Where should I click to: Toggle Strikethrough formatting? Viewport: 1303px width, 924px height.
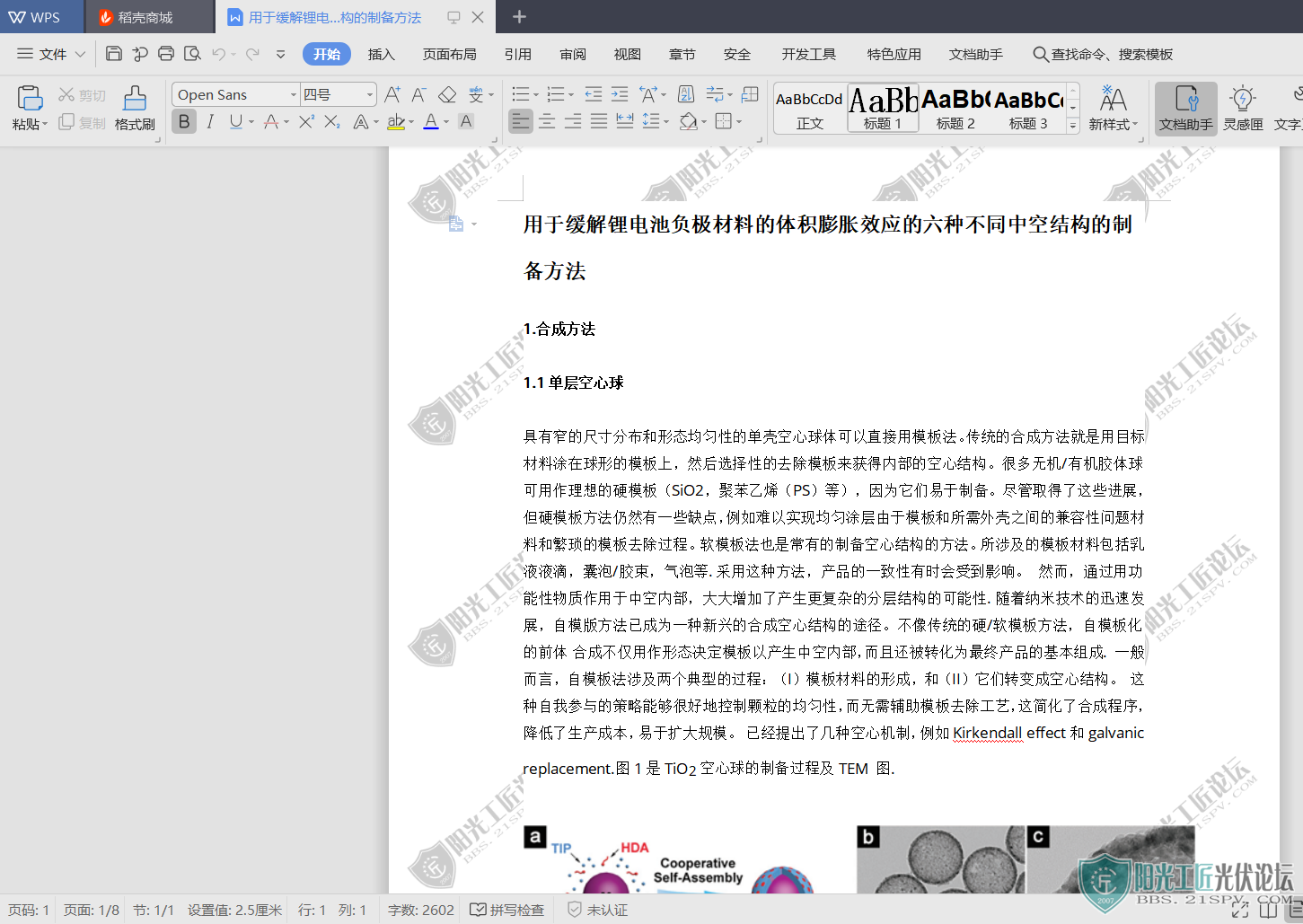point(271,121)
